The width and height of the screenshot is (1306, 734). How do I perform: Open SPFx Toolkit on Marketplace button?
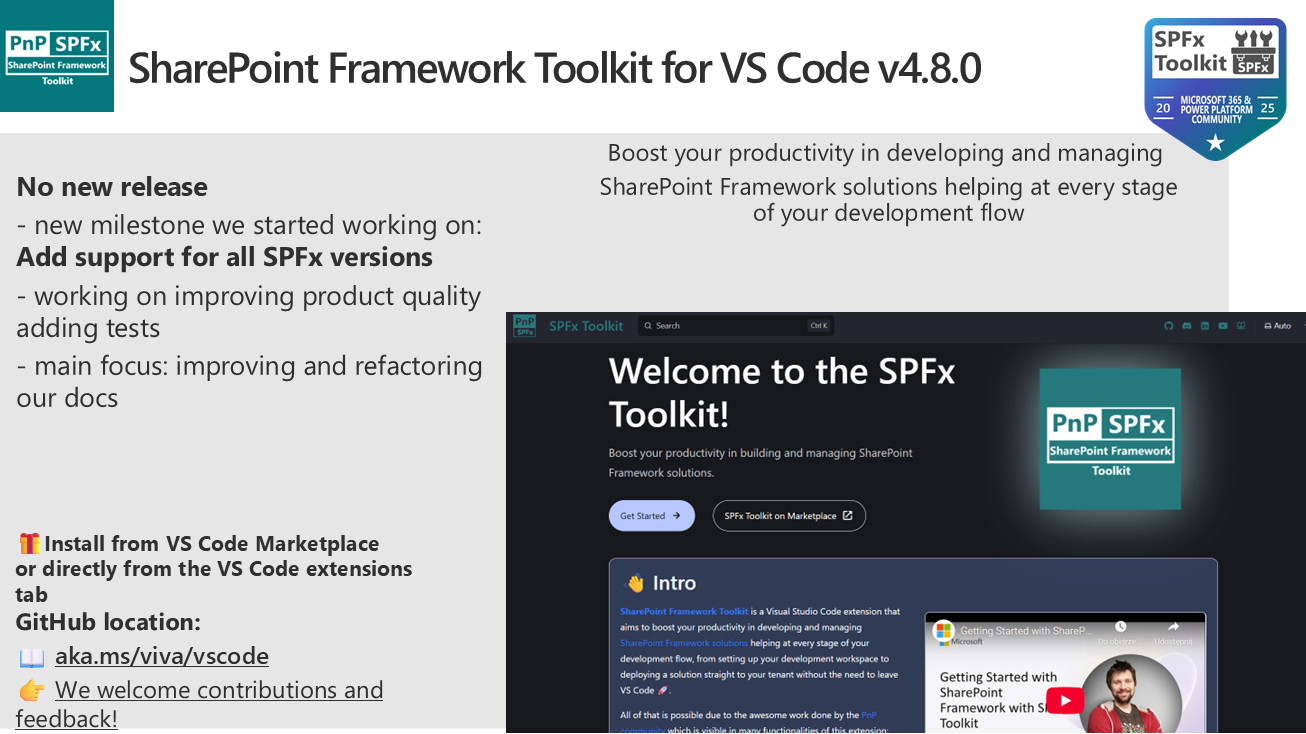click(x=789, y=516)
